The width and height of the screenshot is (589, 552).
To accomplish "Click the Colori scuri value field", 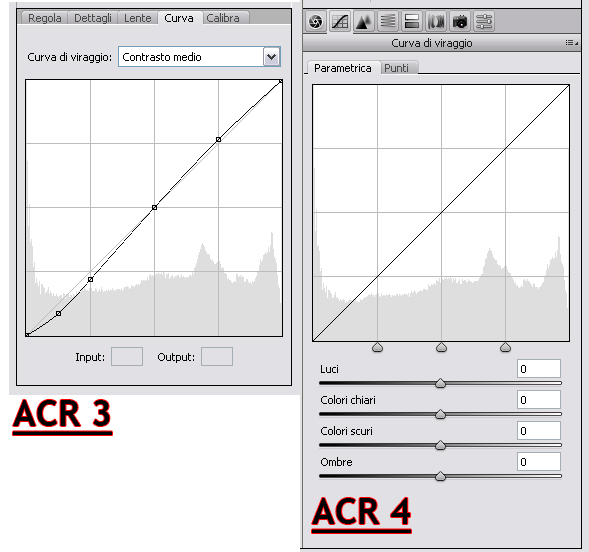I will click(539, 431).
